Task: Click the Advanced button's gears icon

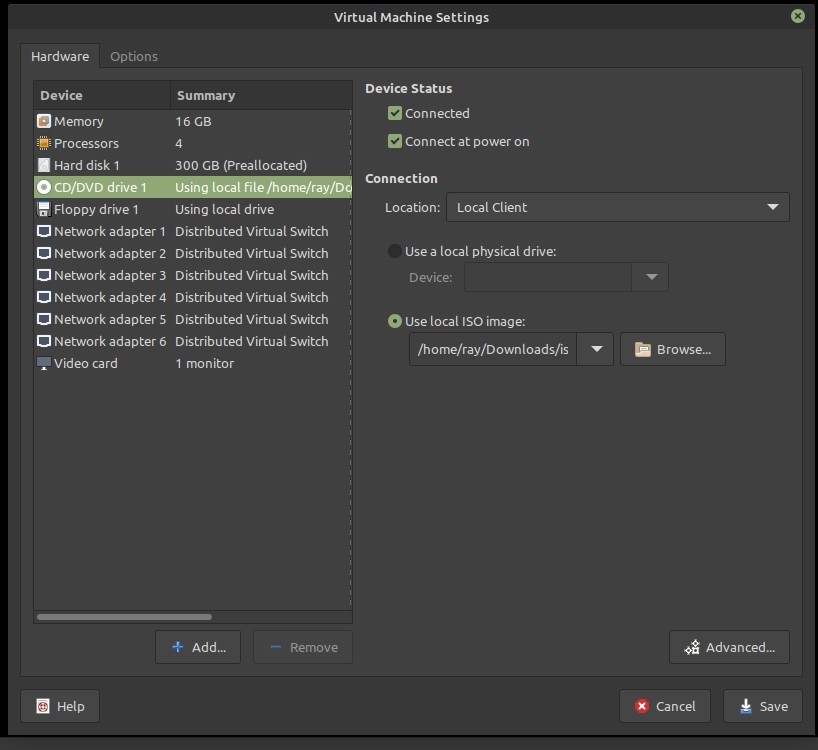Action: pyautogui.click(x=692, y=647)
